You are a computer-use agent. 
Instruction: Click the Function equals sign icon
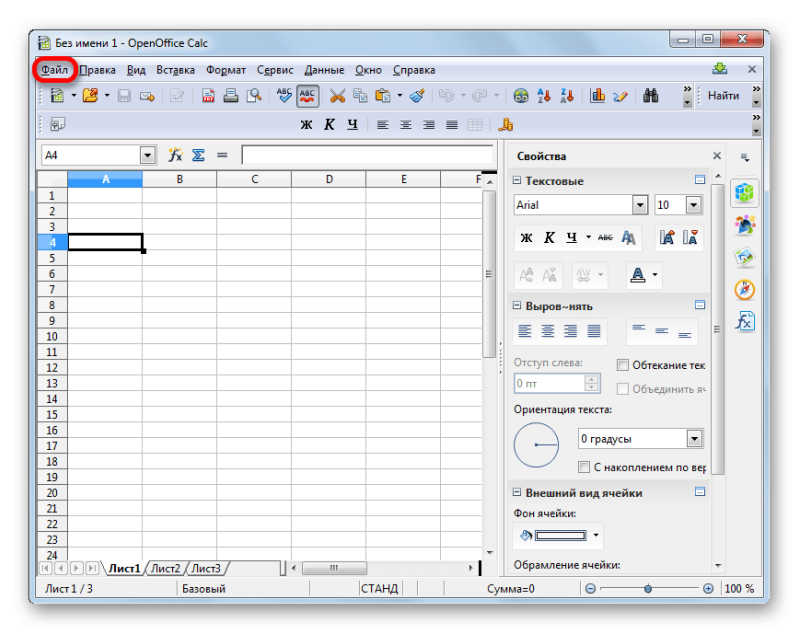tap(222, 155)
